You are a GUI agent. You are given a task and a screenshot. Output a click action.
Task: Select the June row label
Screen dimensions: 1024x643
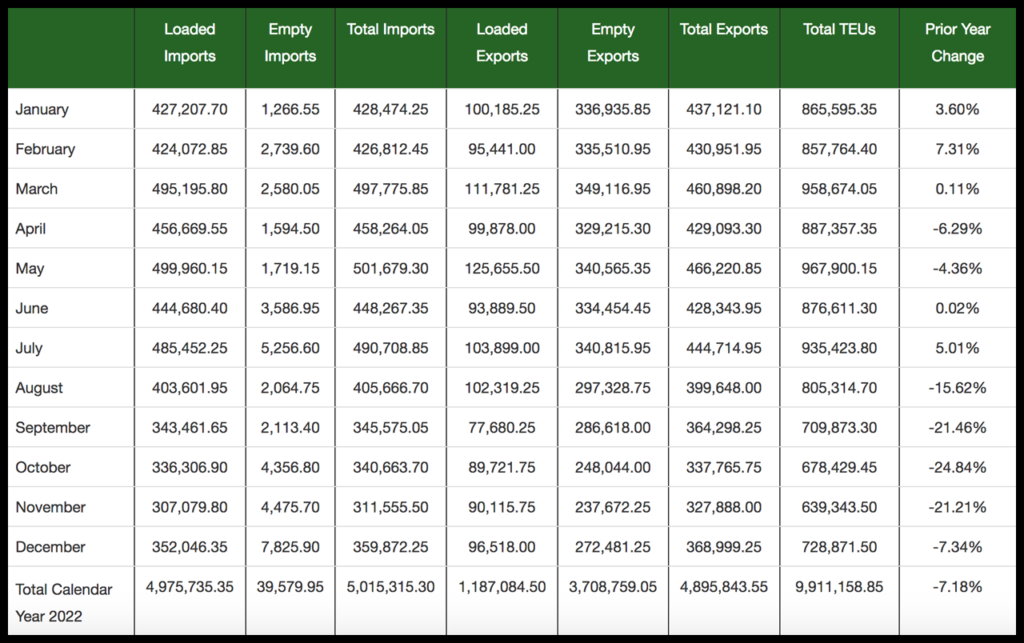pyautogui.click(x=33, y=308)
